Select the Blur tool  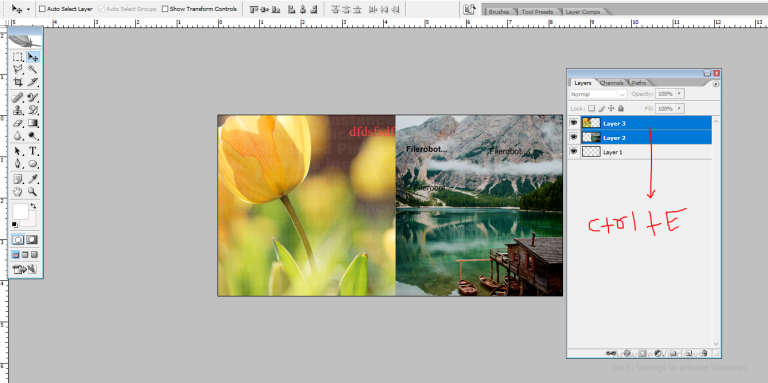tap(18, 136)
